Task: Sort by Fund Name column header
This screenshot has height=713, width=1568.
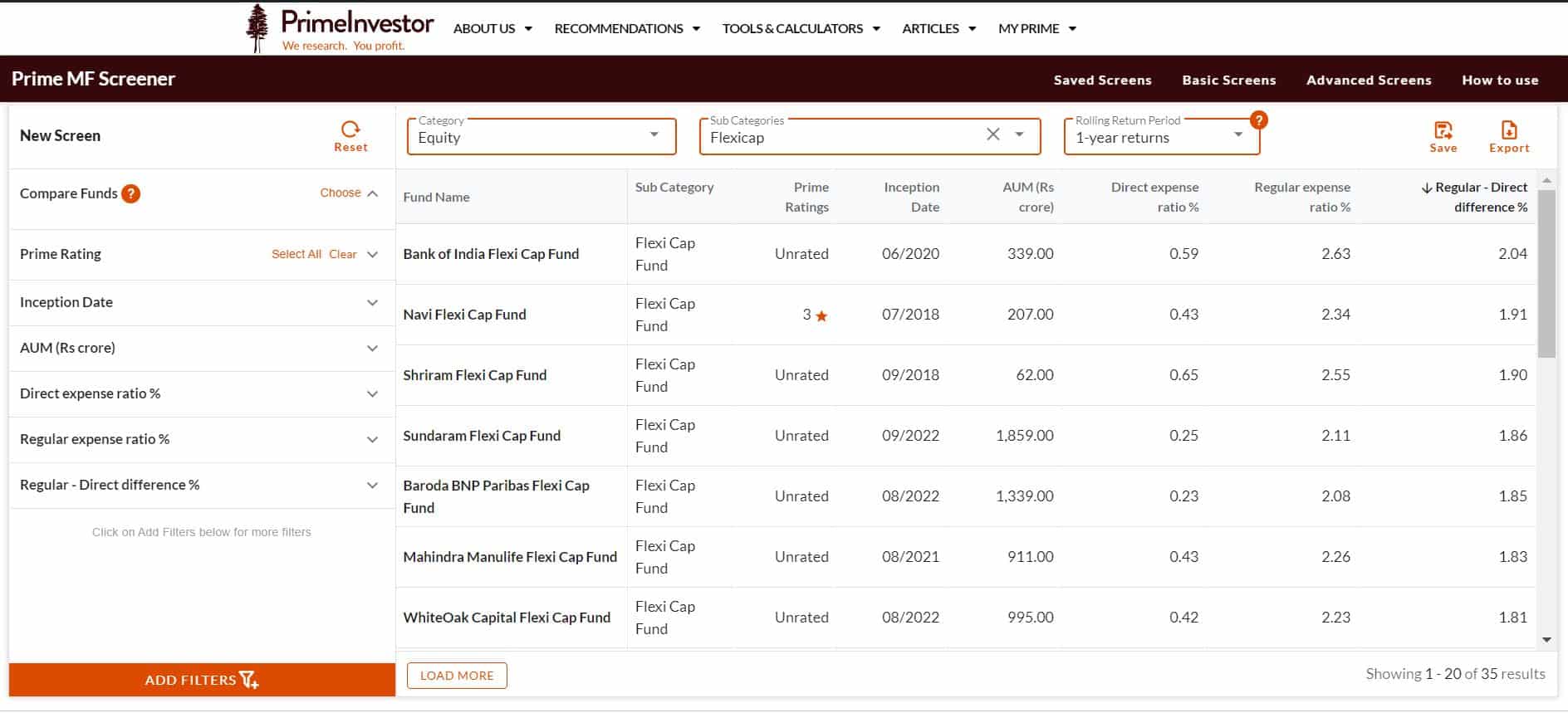Action: pyautogui.click(x=436, y=198)
